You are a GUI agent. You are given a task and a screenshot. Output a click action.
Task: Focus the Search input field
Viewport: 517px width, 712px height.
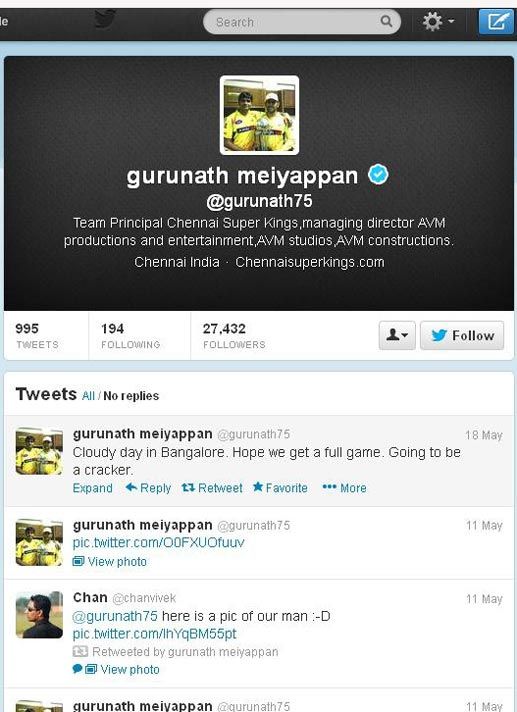coord(302,22)
